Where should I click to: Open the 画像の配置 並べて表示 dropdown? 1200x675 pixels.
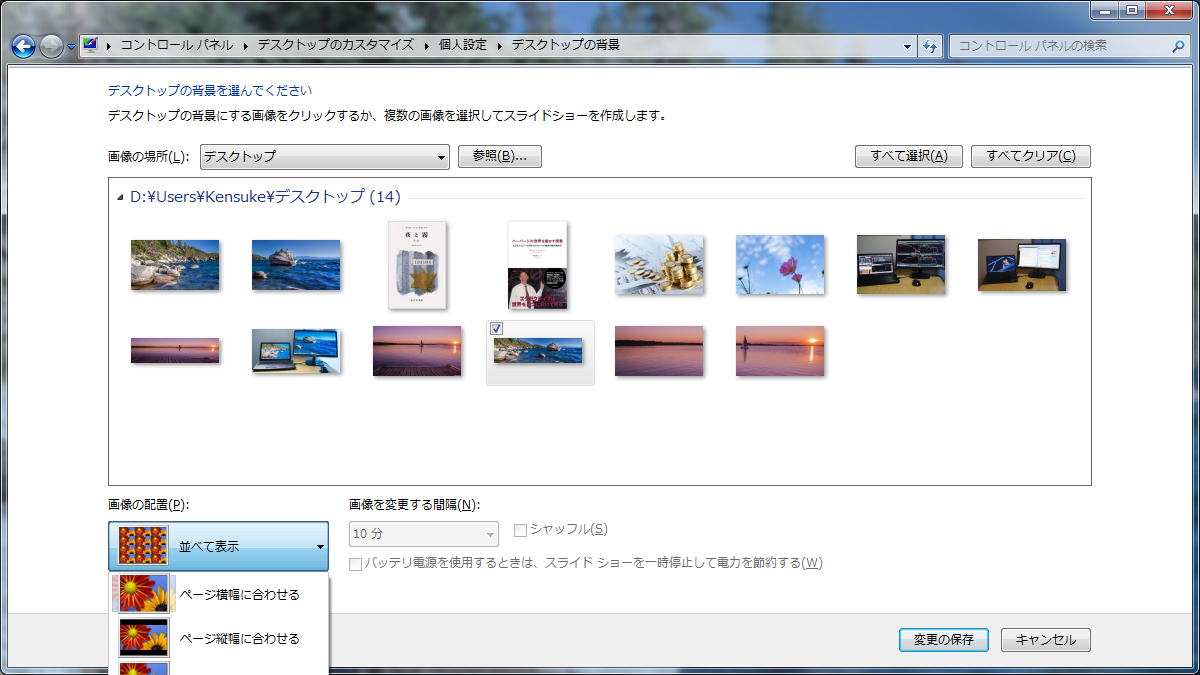[x=218, y=546]
